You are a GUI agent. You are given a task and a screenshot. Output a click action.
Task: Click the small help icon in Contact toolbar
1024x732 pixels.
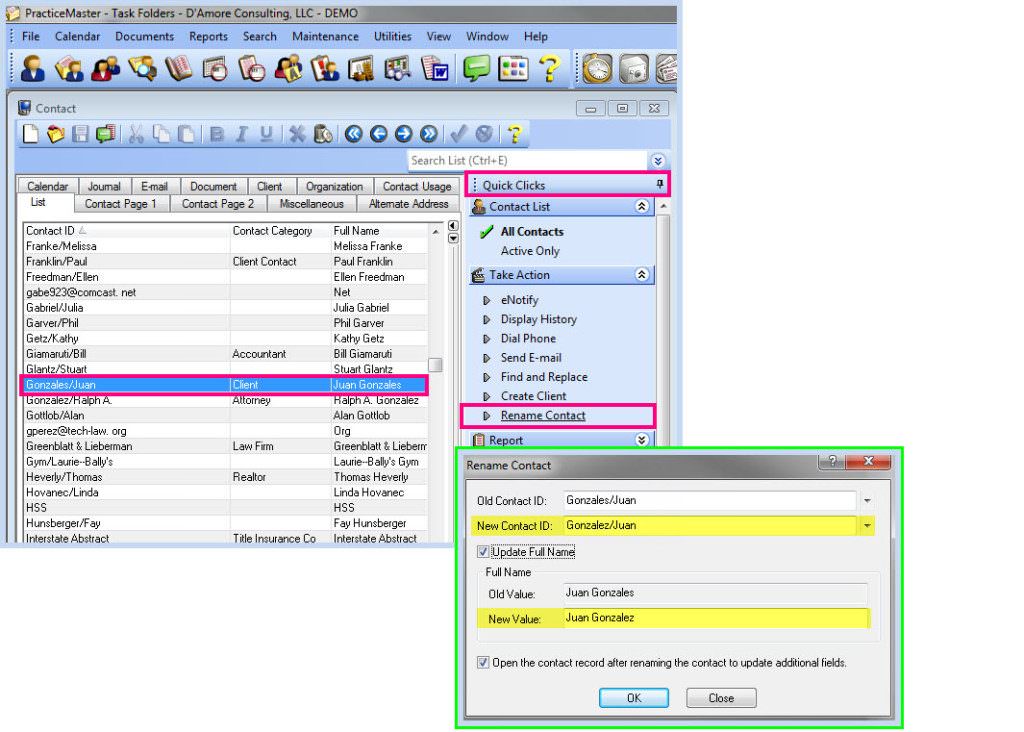click(x=515, y=134)
